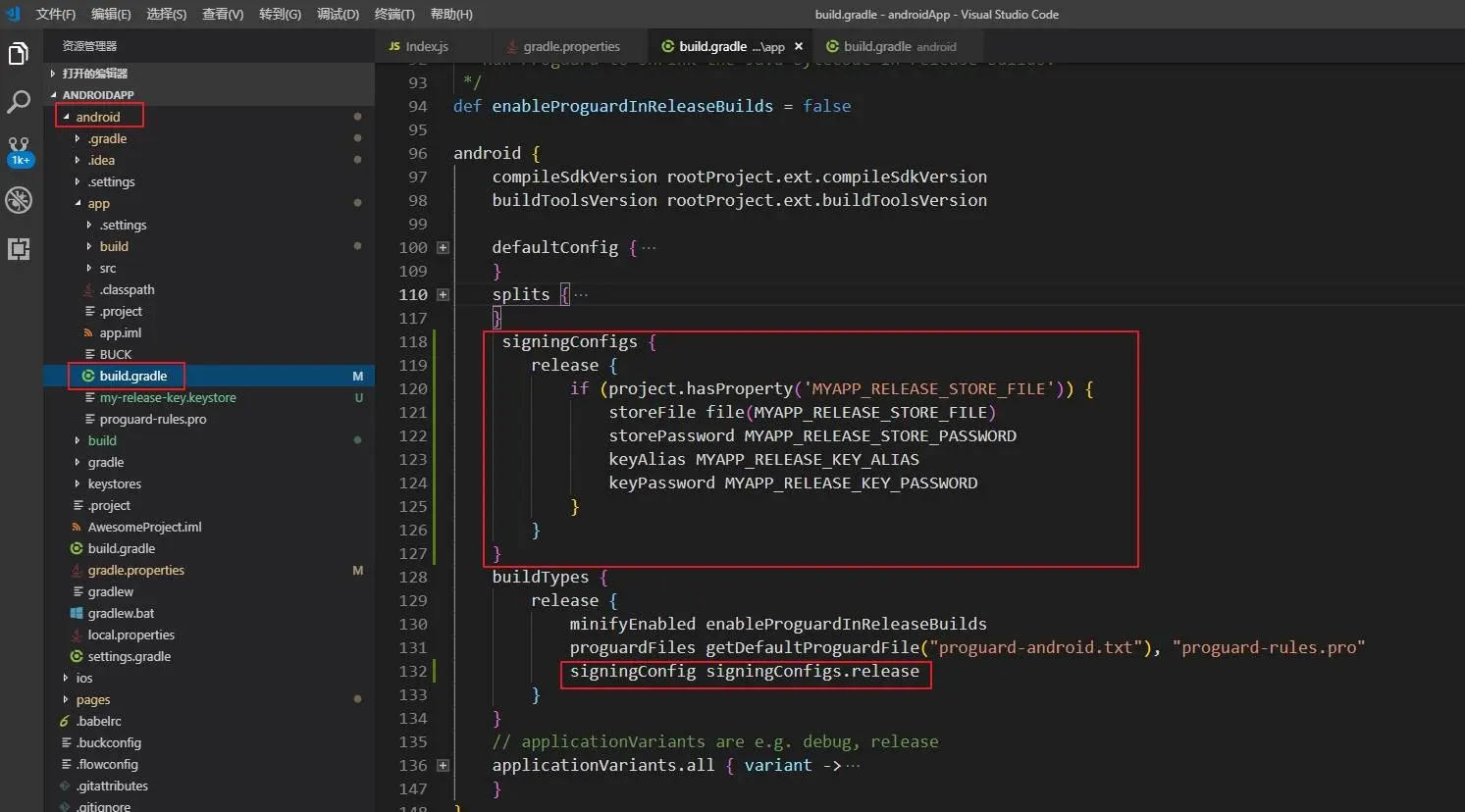Click the VS Code logo in title bar
The width and height of the screenshot is (1465, 812).
point(13,14)
